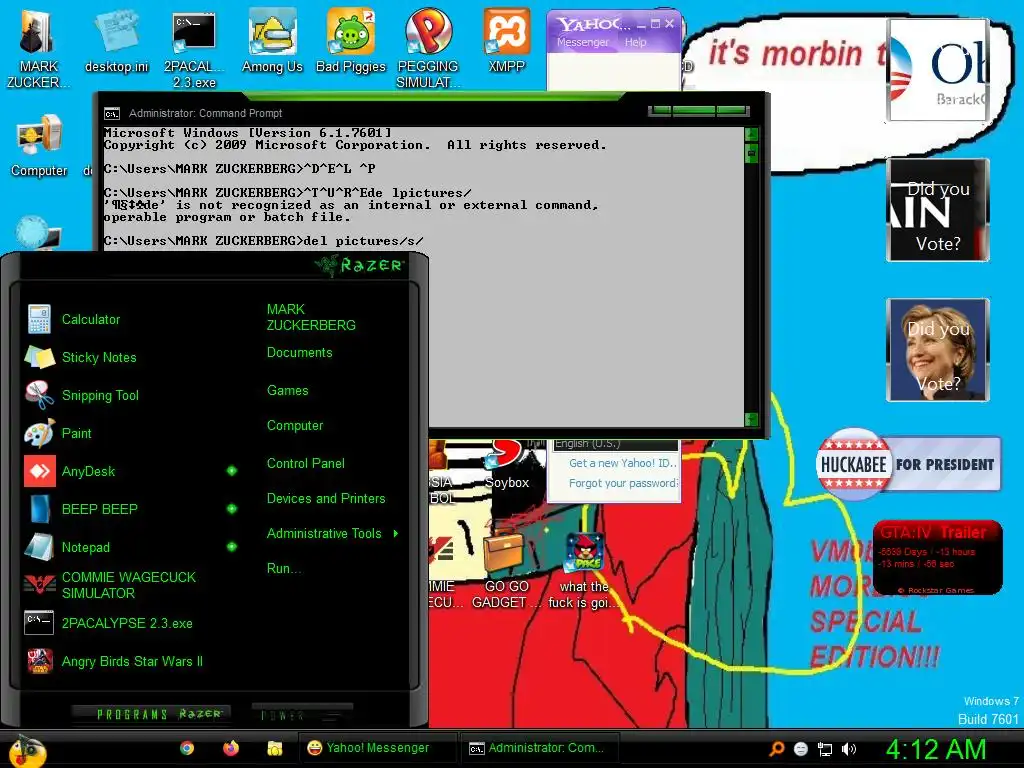Open Yahoo Messenger's Help menu
1024x768 pixels.
[635, 42]
